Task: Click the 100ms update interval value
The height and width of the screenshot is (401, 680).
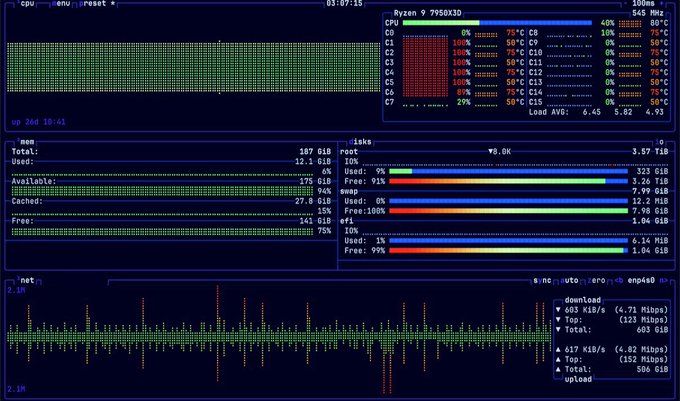Action: point(643,3)
